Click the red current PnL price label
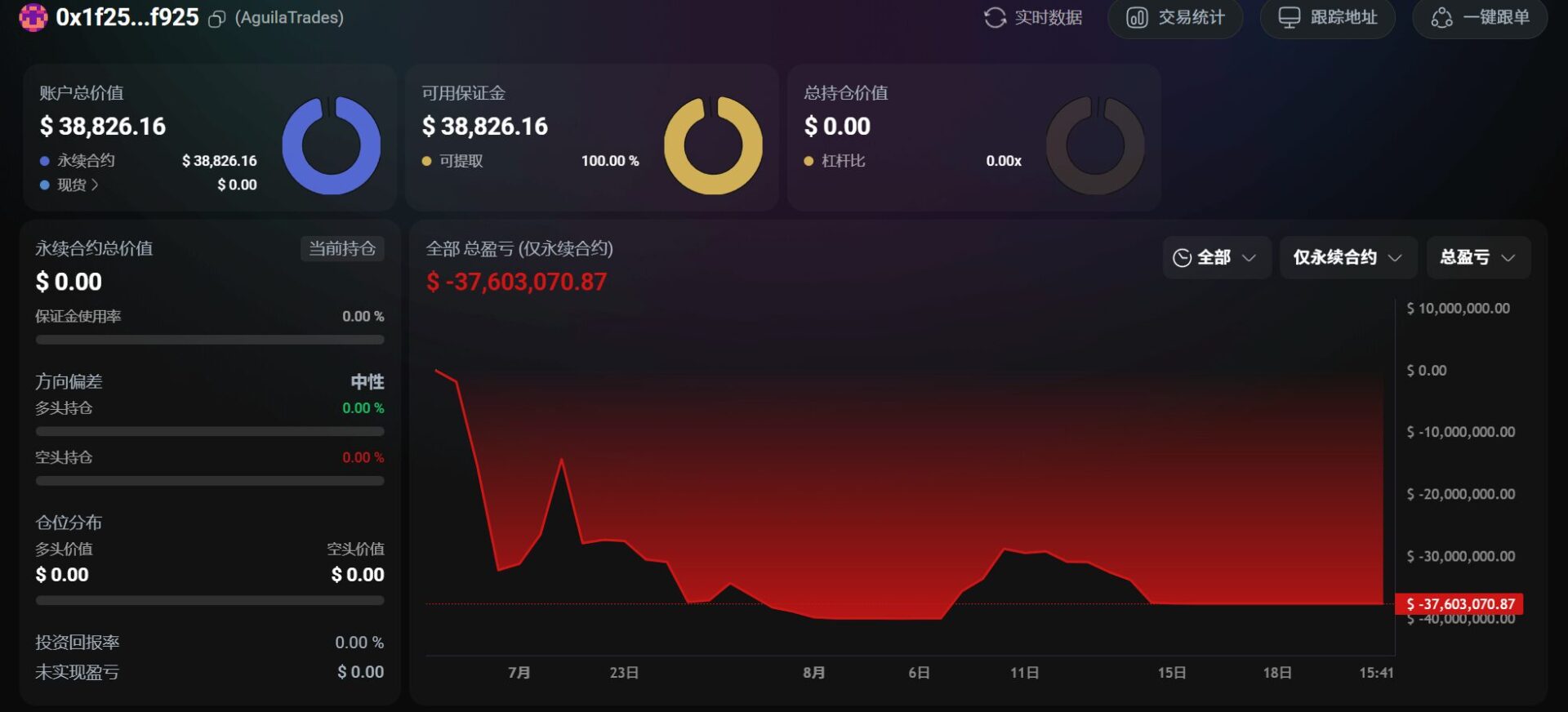Image resolution: width=1568 pixels, height=712 pixels. (x=1459, y=604)
